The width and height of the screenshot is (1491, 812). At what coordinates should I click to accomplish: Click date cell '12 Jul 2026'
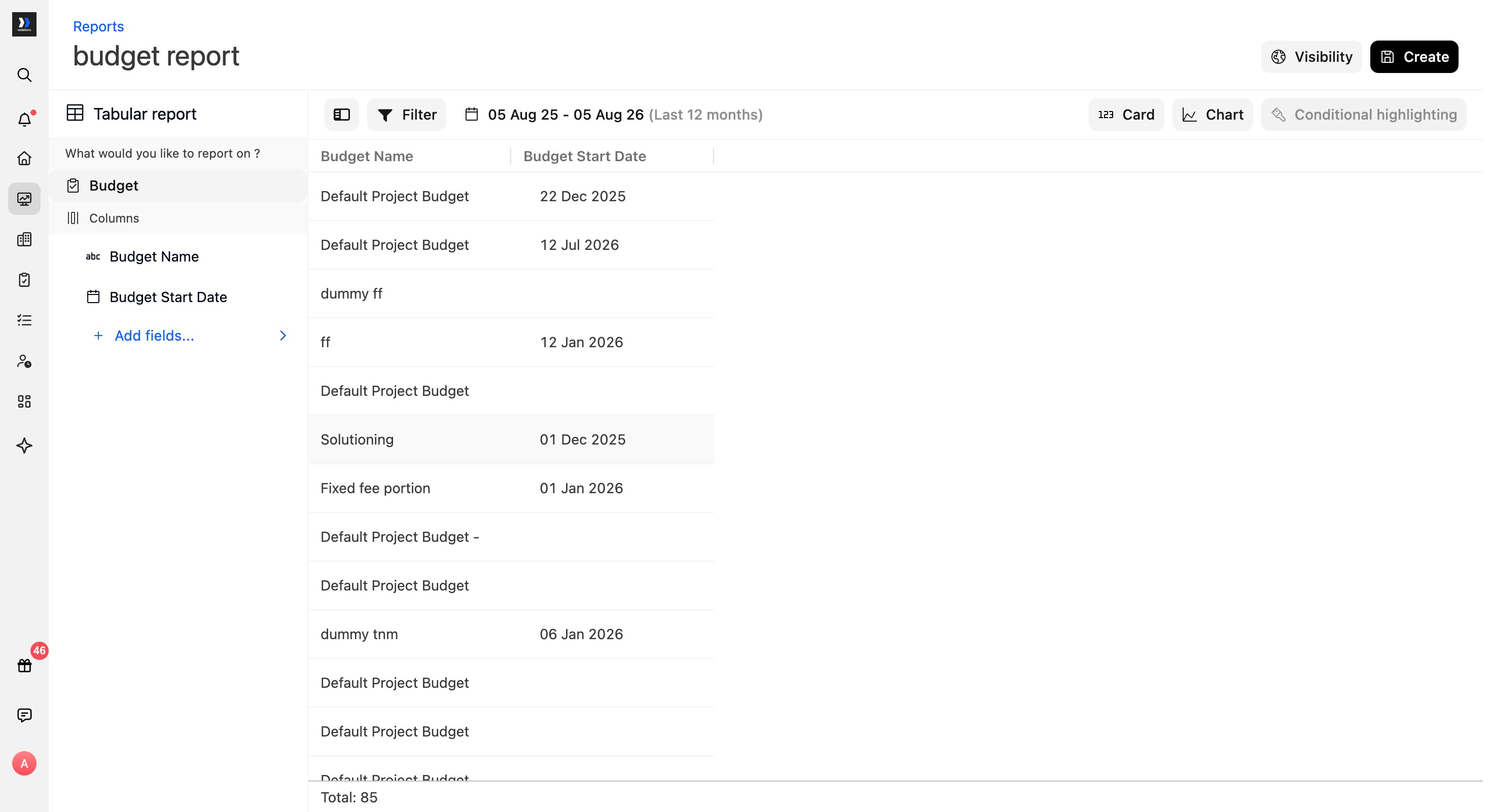tap(579, 245)
